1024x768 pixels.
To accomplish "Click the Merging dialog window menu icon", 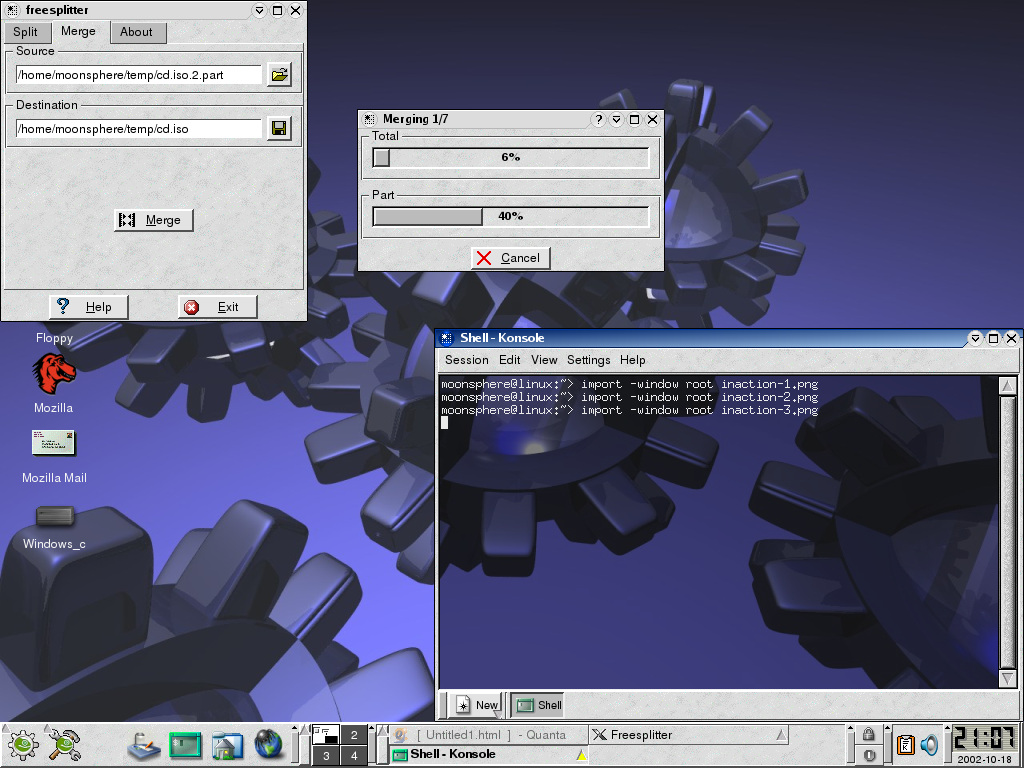I will (370, 119).
